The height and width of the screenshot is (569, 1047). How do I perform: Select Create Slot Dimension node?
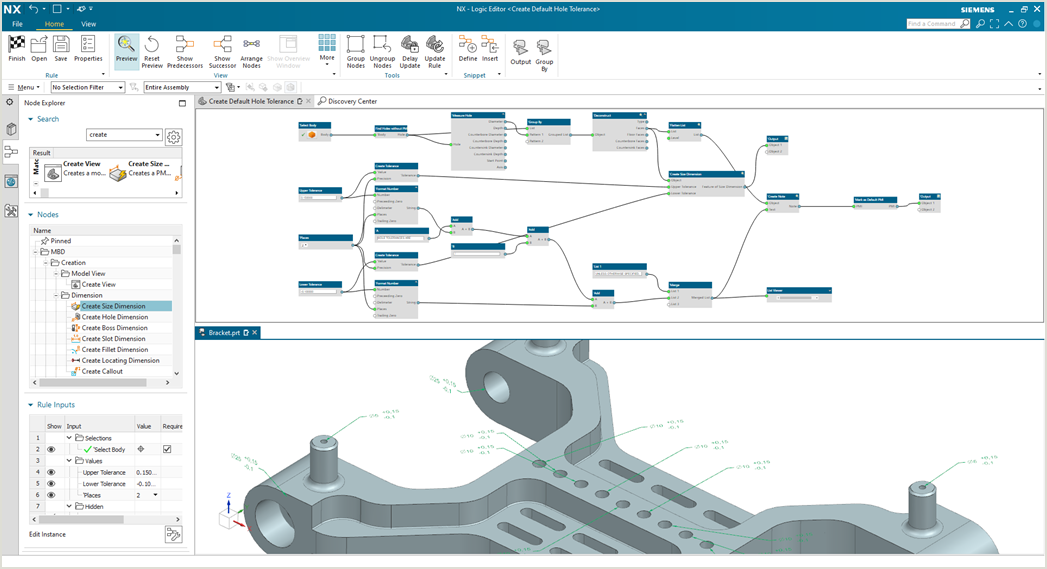click(114, 339)
